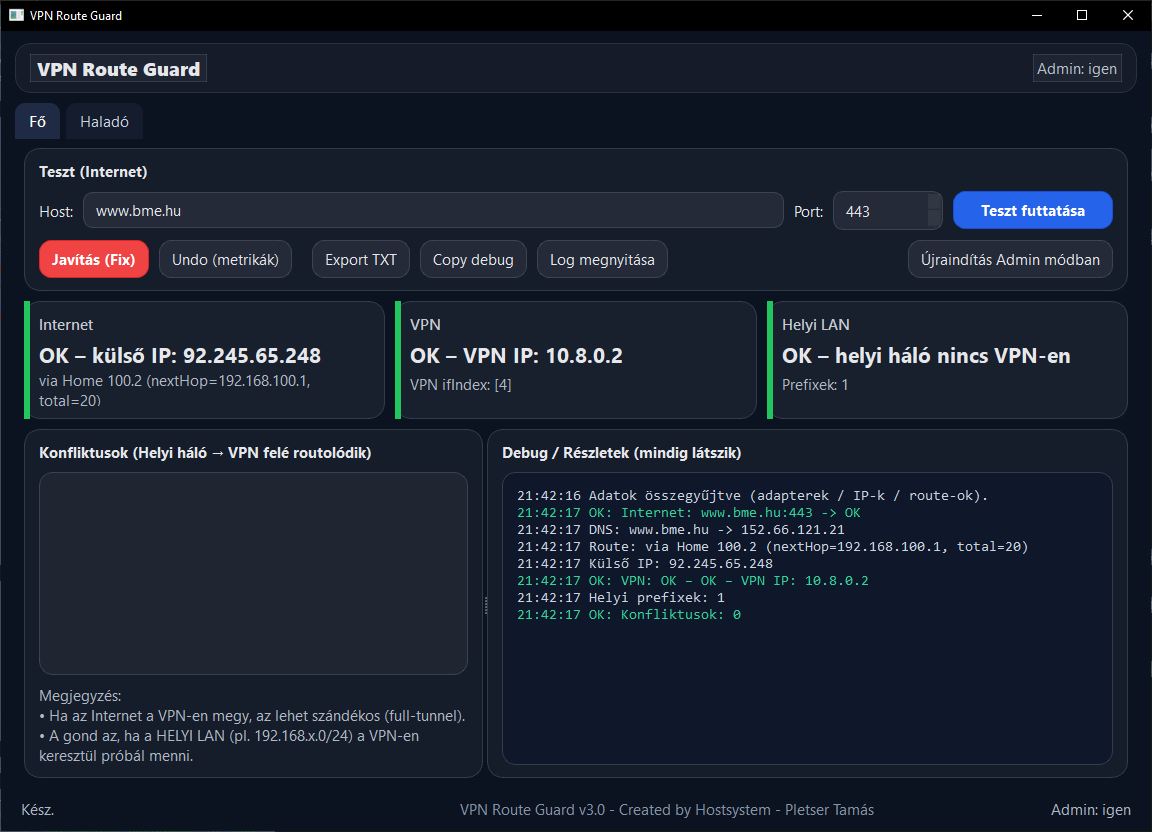Apply the fix using Javítás (Fix)

93,259
